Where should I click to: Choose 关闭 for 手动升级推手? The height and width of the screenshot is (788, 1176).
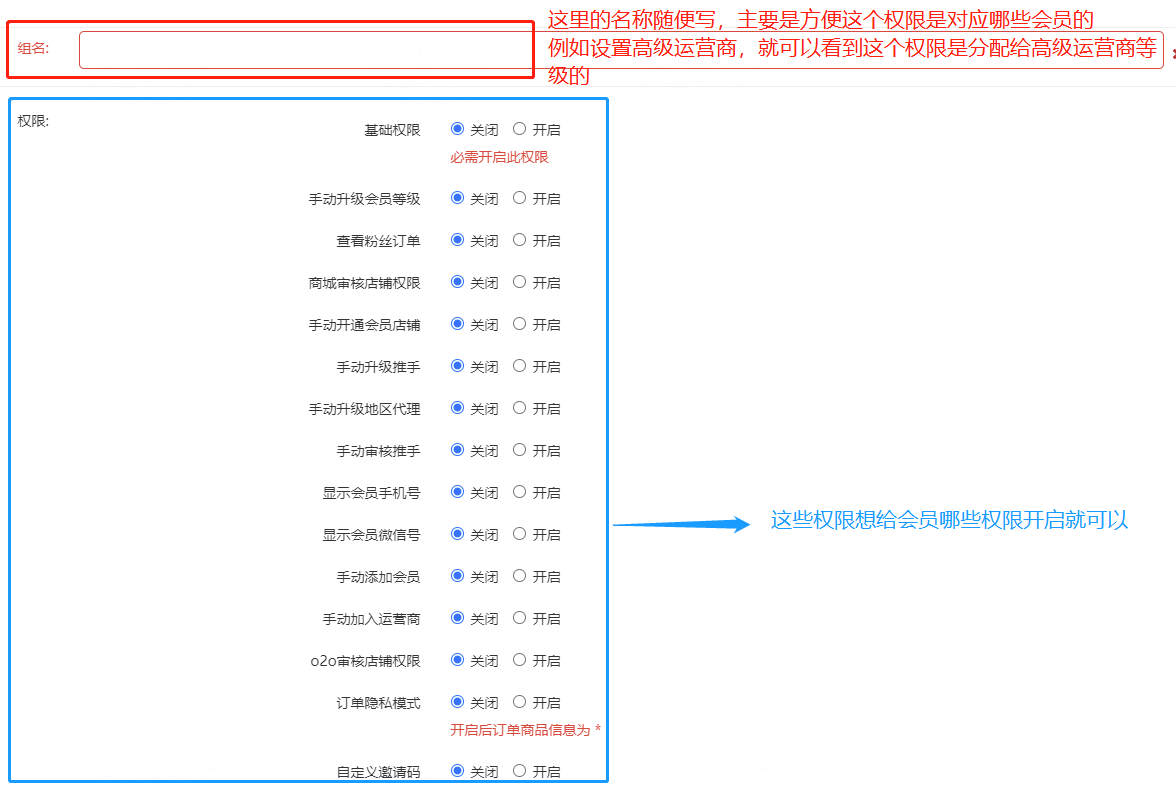pyautogui.click(x=457, y=366)
